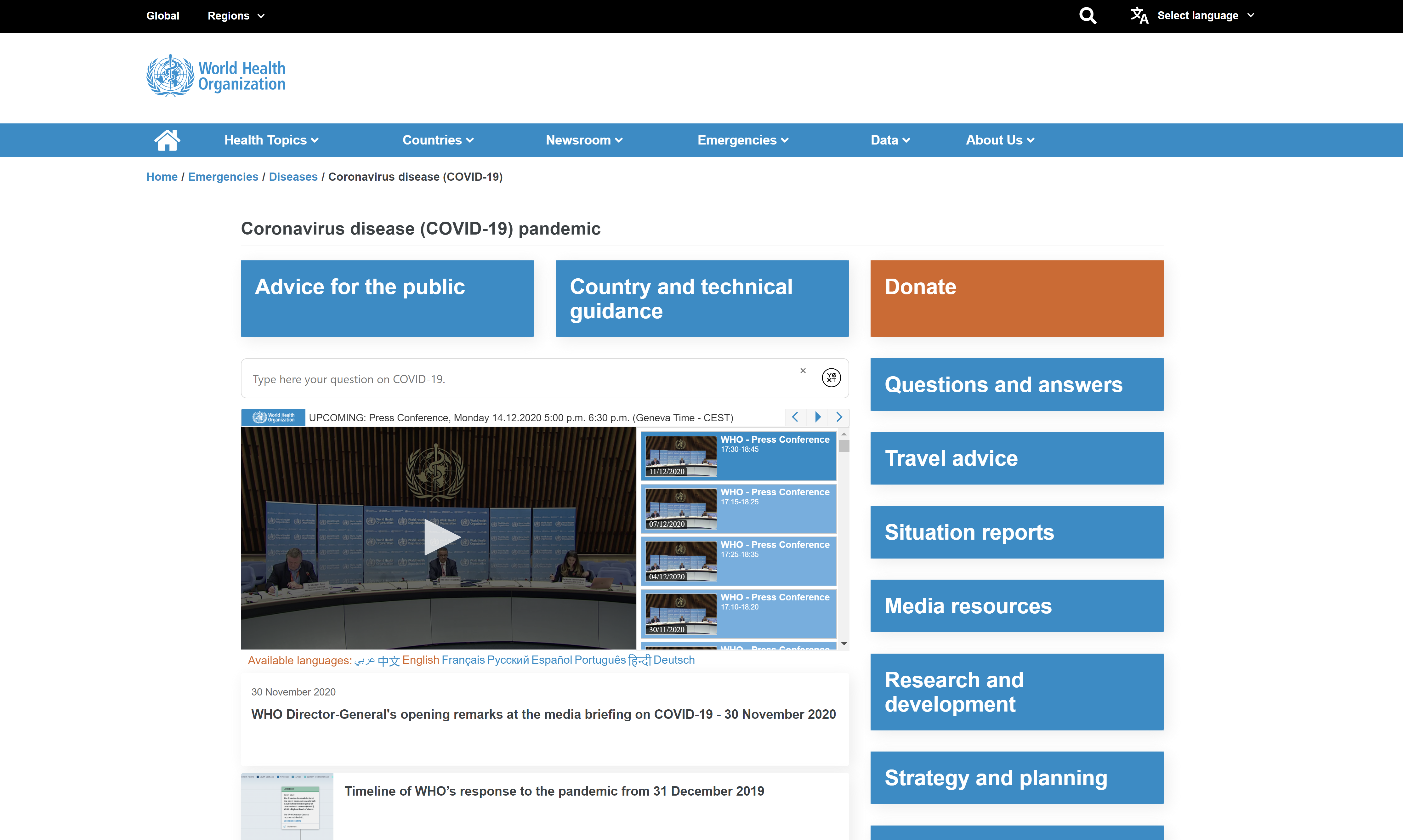Expand the Health Topics menu
This screenshot has width=1403, height=840.
(x=271, y=140)
